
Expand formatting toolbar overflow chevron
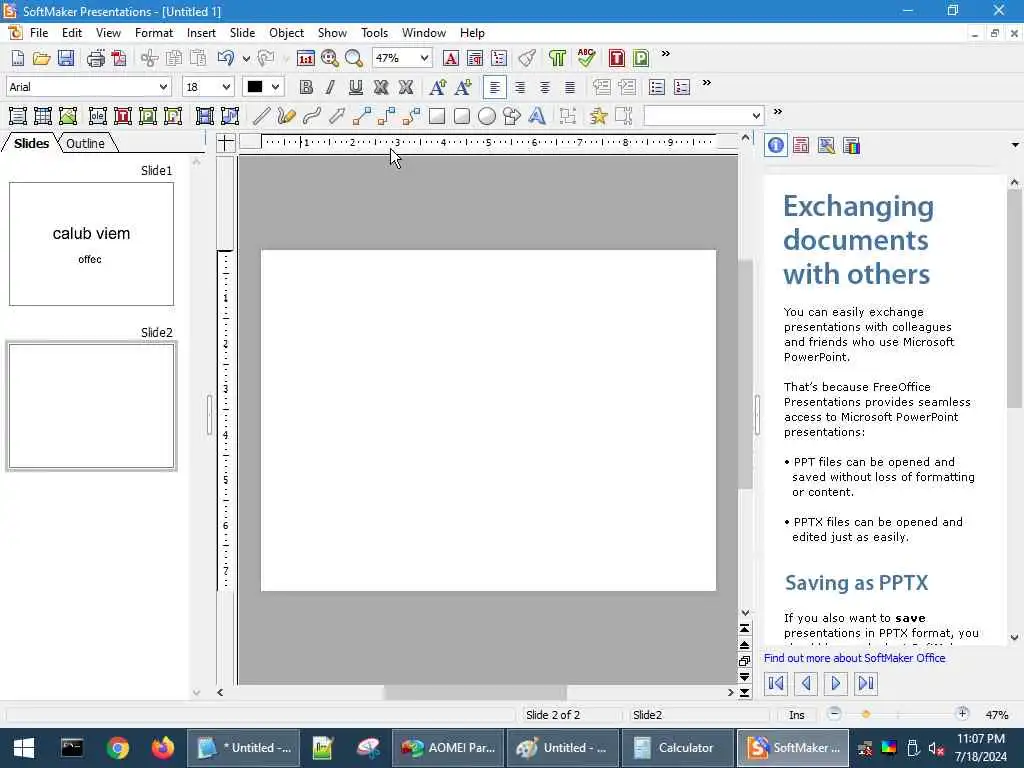point(707,82)
